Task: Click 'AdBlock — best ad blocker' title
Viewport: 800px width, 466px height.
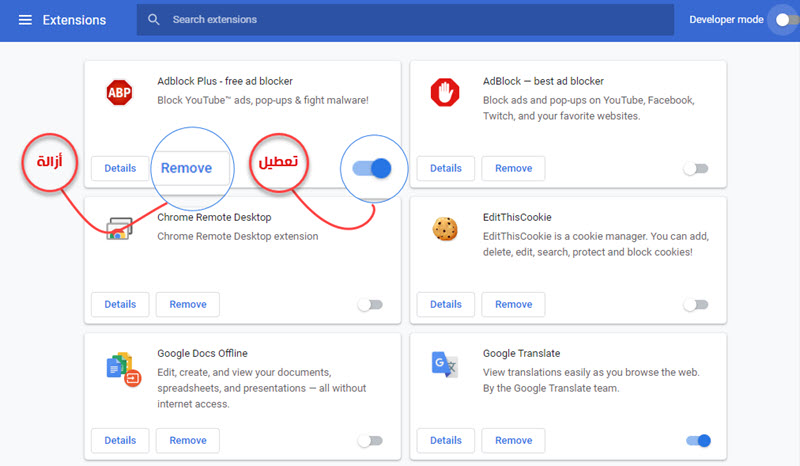Action: pyautogui.click(x=543, y=81)
